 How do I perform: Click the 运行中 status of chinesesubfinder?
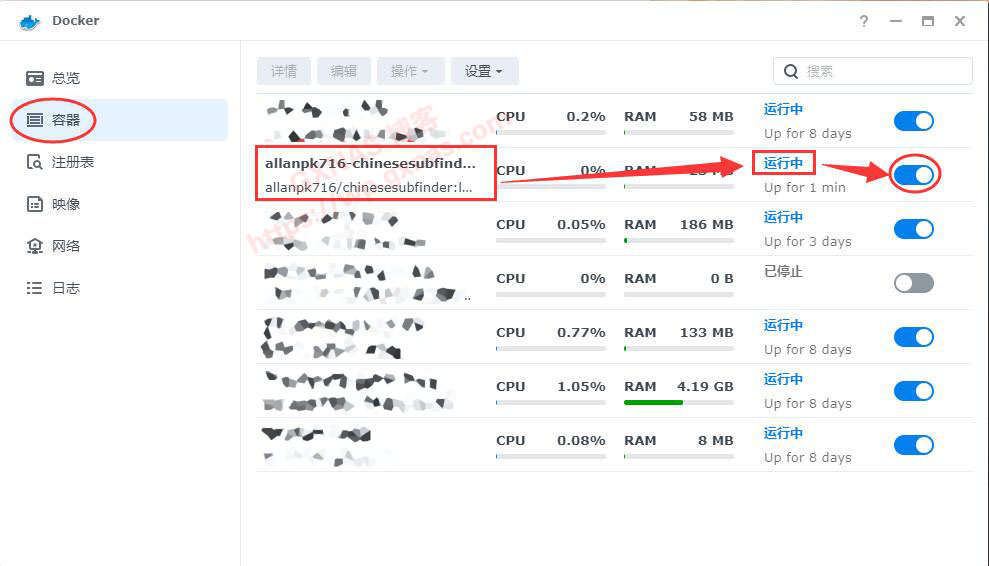coord(783,163)
